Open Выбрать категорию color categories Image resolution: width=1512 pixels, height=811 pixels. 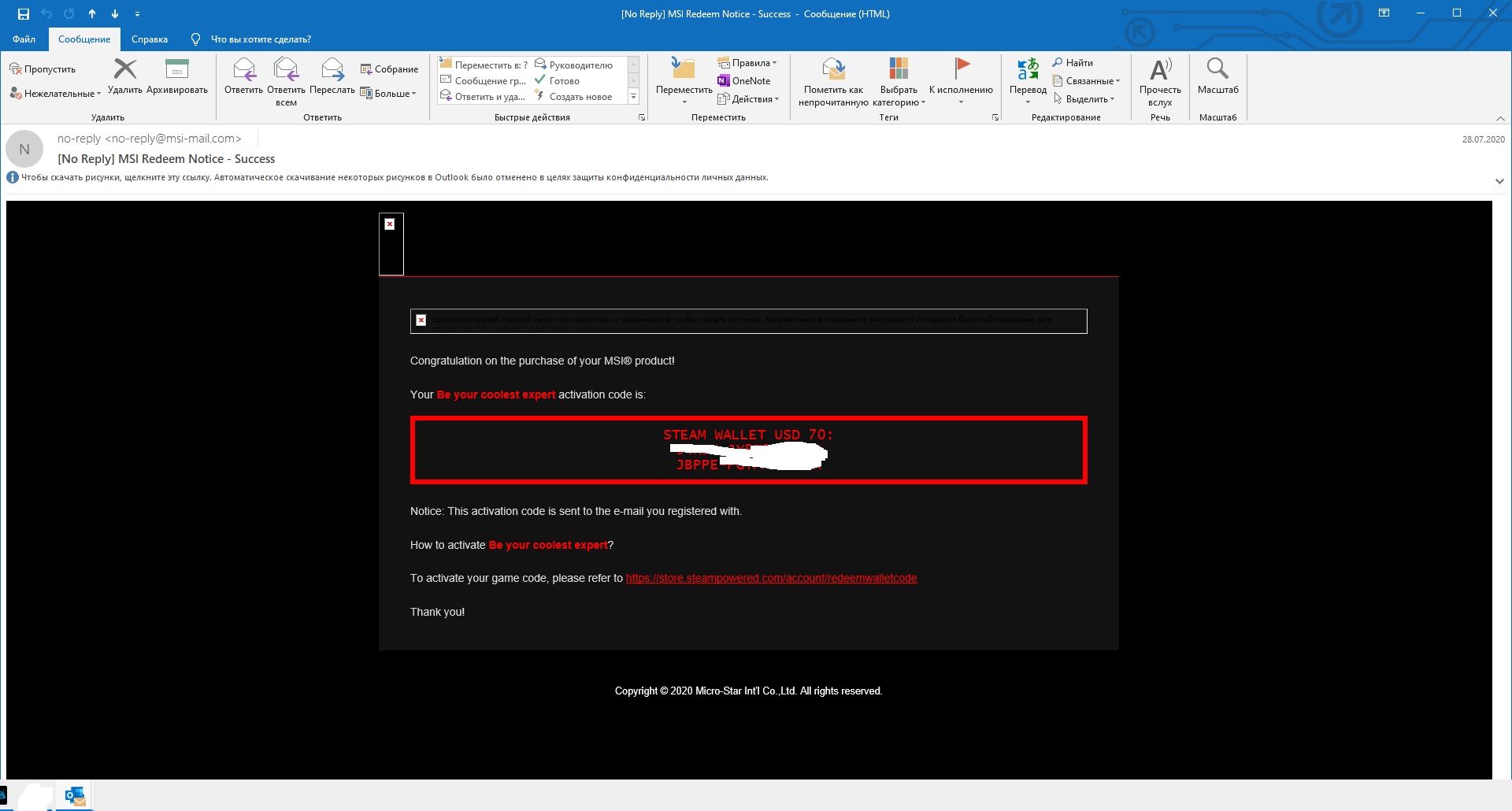point(899,81)
